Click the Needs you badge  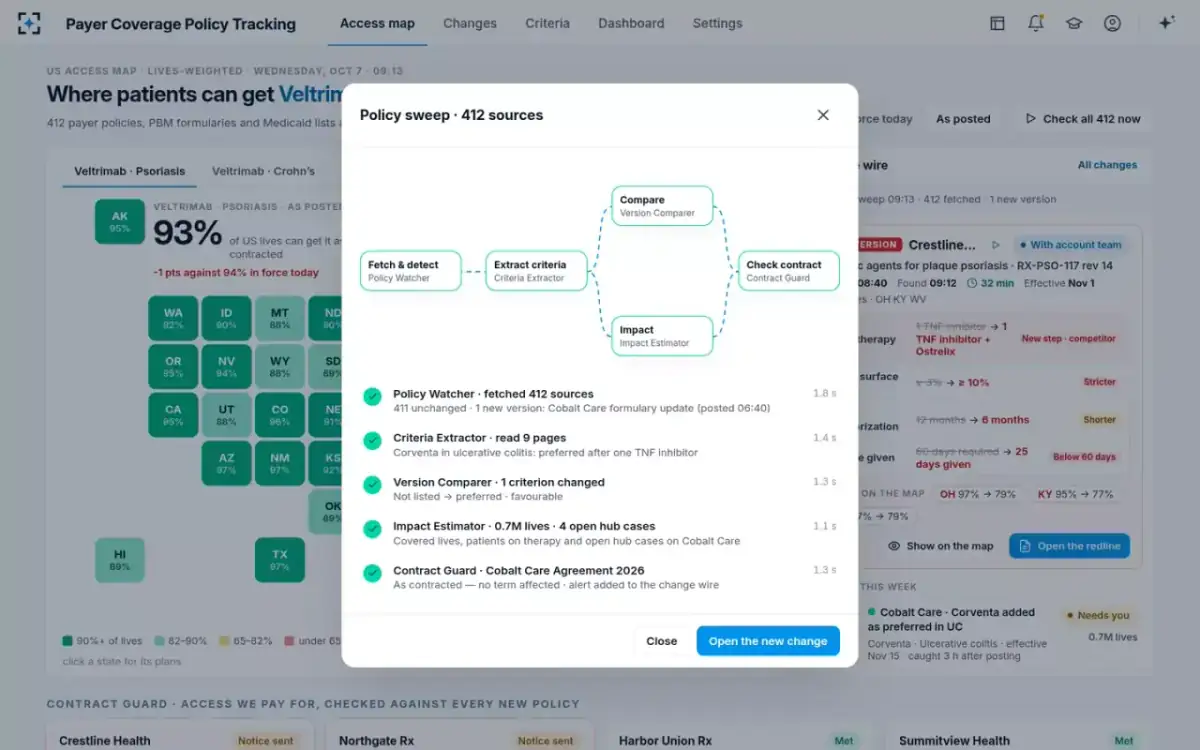click(x=1099, y=616)
